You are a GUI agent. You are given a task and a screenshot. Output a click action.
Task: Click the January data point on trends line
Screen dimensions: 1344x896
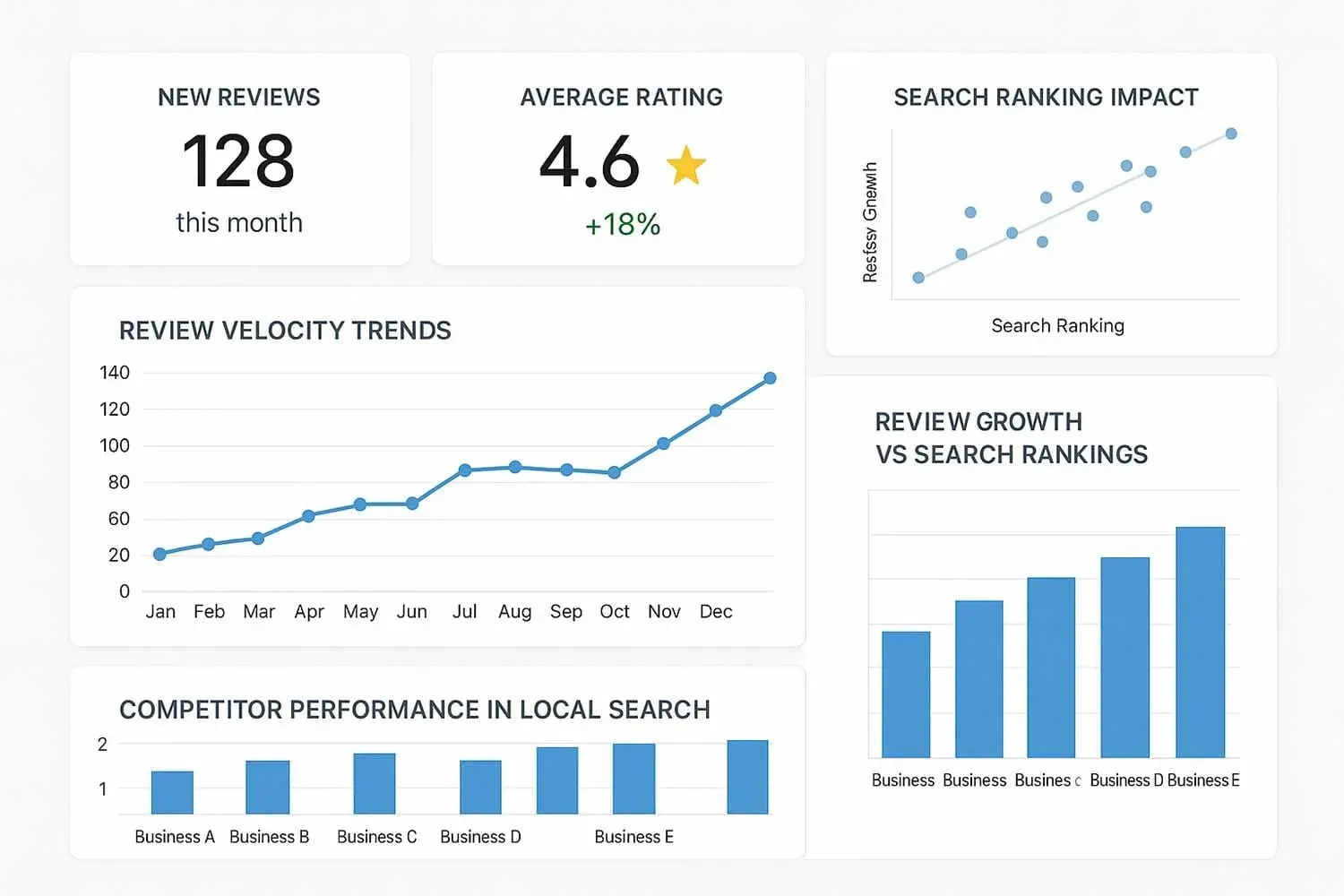pyautogui.click(x=160, y=554)
